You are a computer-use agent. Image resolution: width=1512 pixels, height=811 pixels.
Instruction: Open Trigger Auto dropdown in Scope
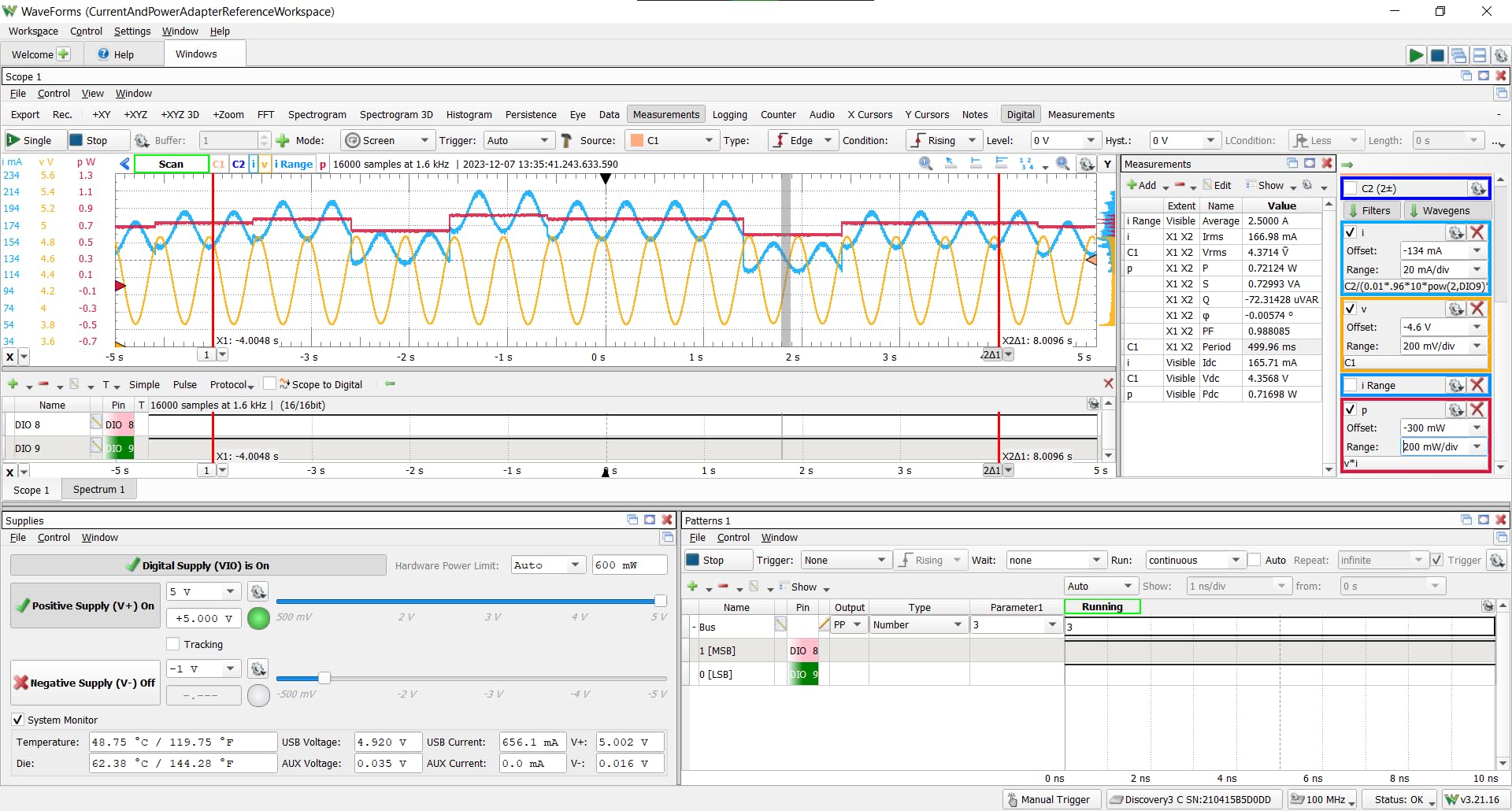tap(519, 140)
